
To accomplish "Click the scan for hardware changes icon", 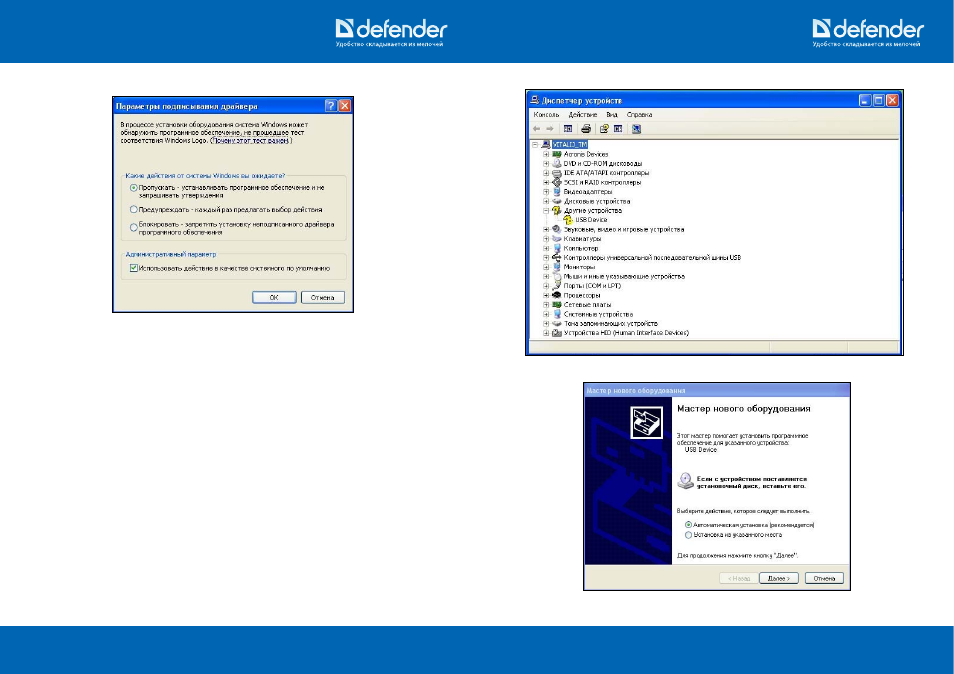I will click(x=636, y=129).
